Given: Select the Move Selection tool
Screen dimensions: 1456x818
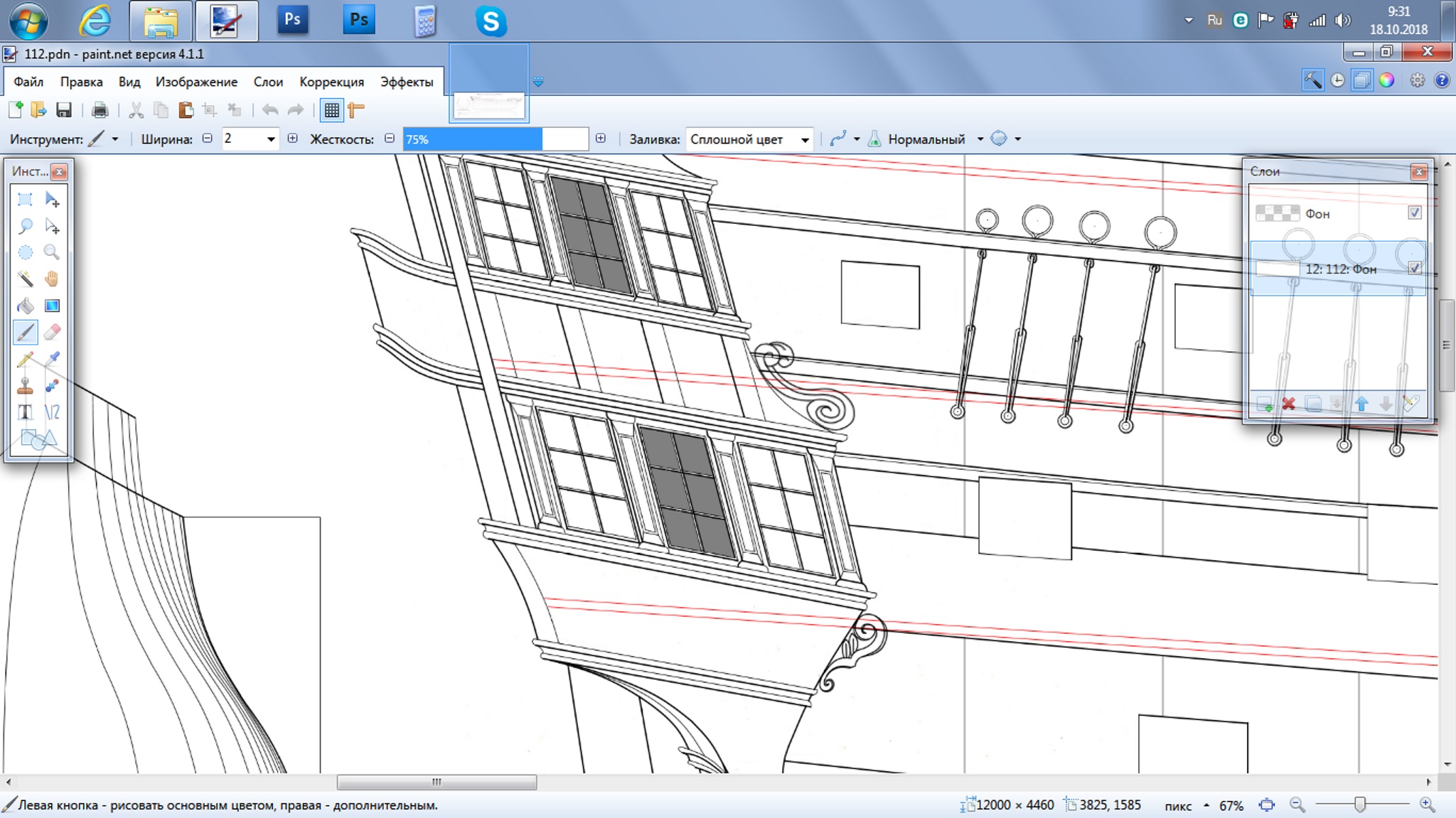Looking at the screenshot, I should coord(52,226).
